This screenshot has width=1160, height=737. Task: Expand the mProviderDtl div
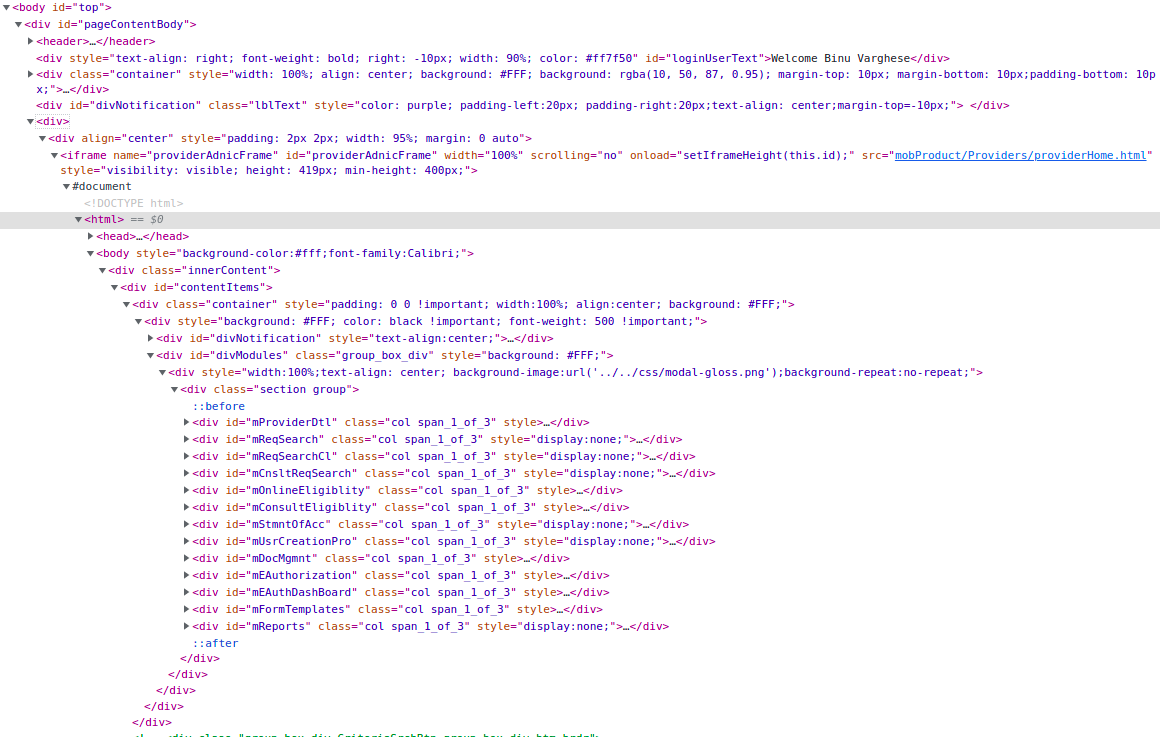point(186,422)
